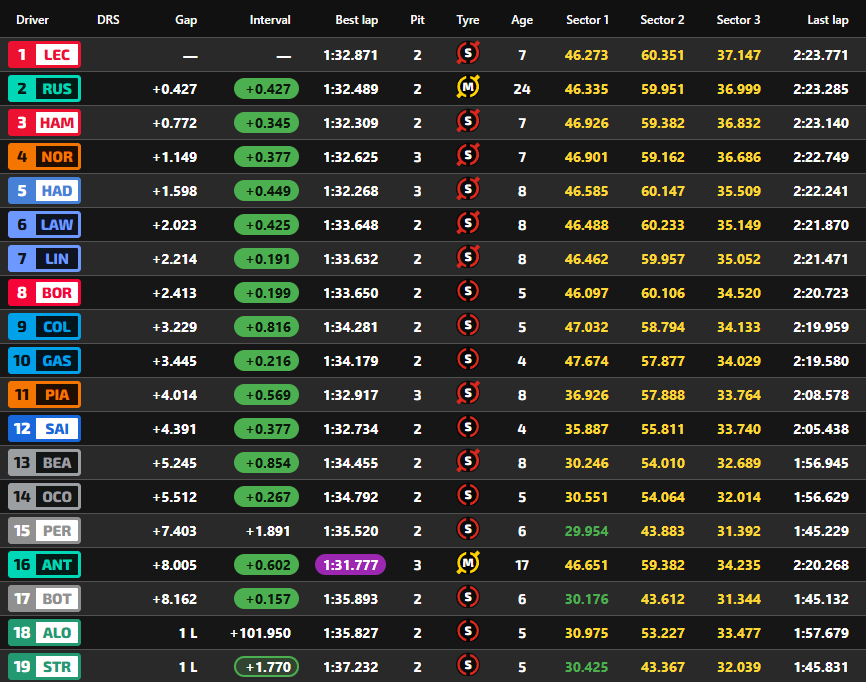Image resolution: width=866 pixels, height=682 pixels.
Task: Sort by the Gap column header
Action: coord(186,20)
